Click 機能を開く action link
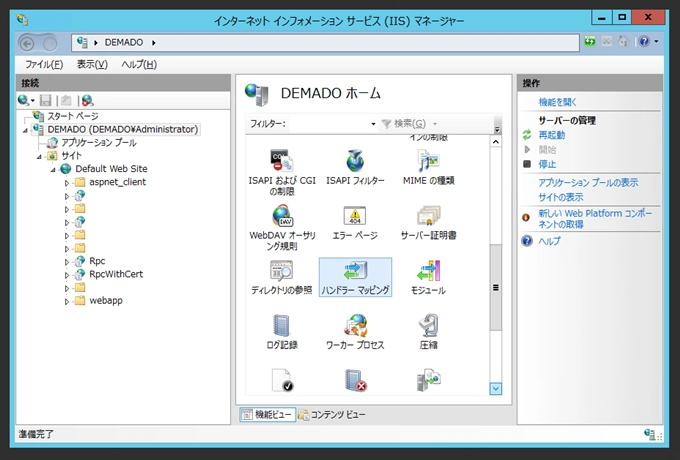This screenshot has width=680, height=460. click(557, 102)
